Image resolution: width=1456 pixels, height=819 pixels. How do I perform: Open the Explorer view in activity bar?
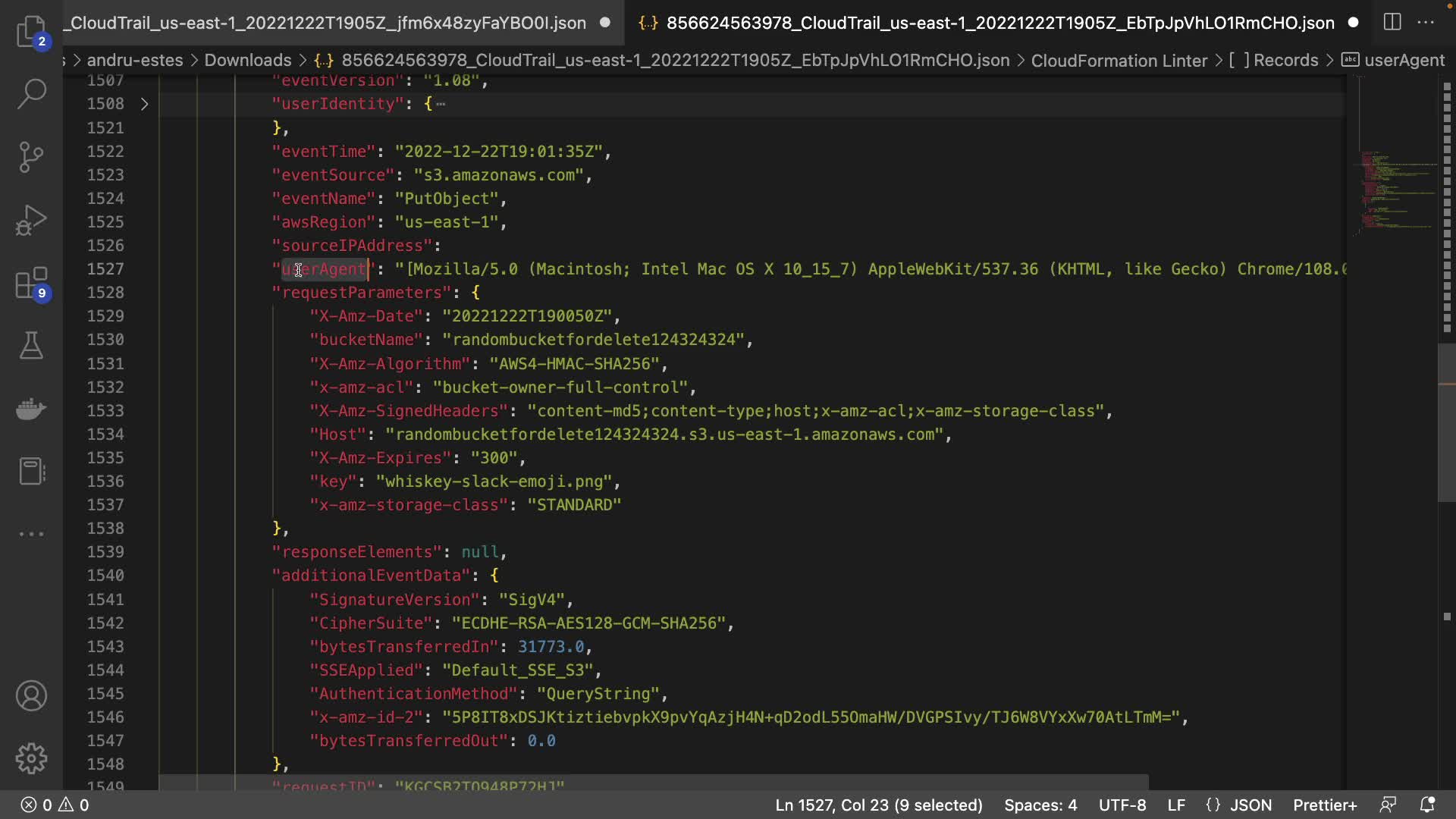tap(31, 30)
